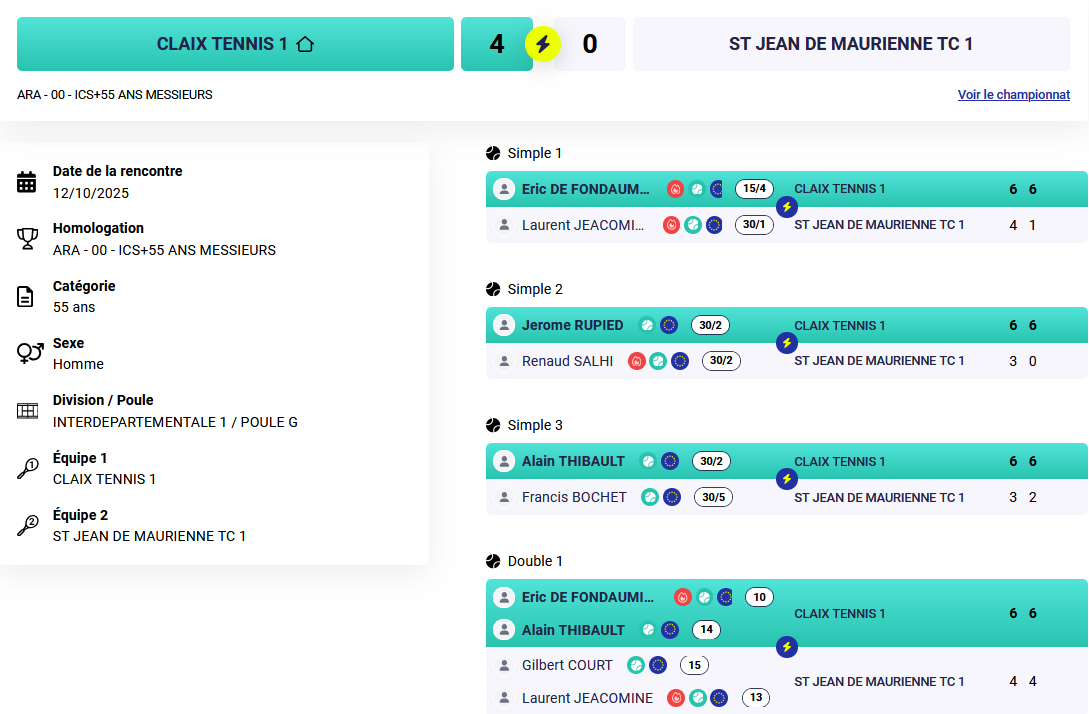Click the lightning icon in the Double 1 match
Image resolution: width=1089 pixels, height=714 pixels.
click(787, 647)
